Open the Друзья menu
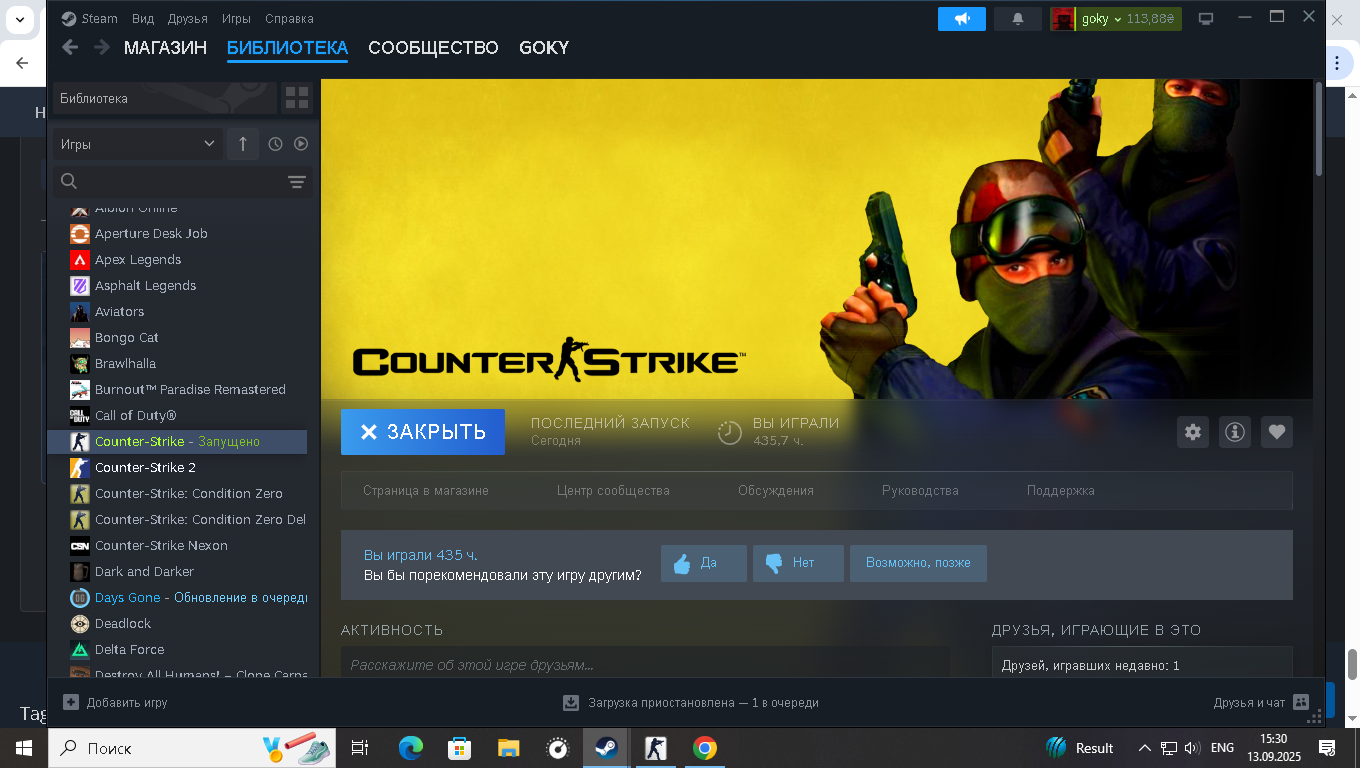 tap(188, 19)
